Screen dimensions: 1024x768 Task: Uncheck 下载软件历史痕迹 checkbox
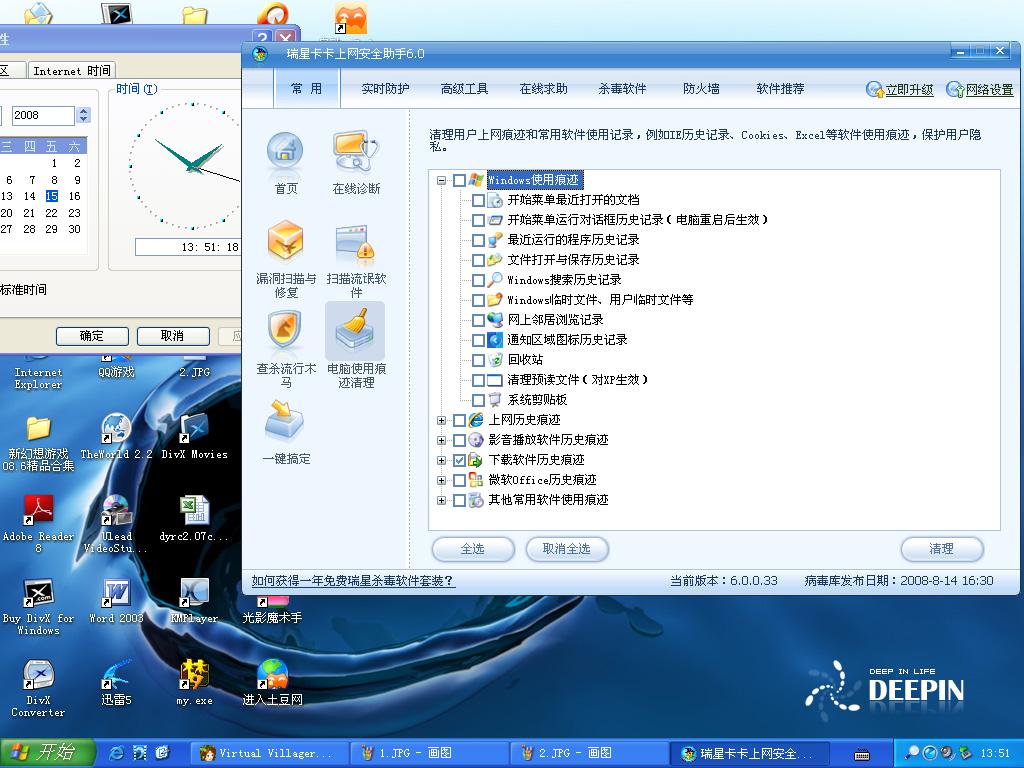(460, 460)
